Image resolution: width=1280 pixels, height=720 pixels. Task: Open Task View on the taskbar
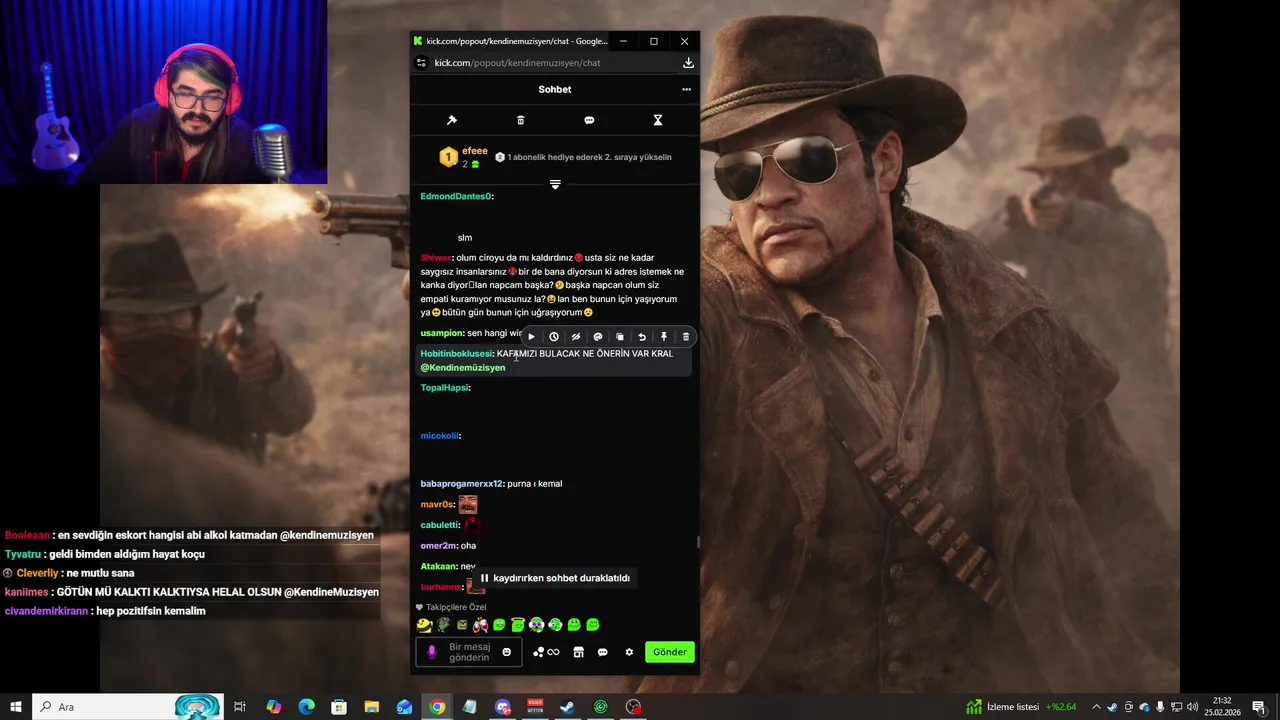tap(240, 707)
